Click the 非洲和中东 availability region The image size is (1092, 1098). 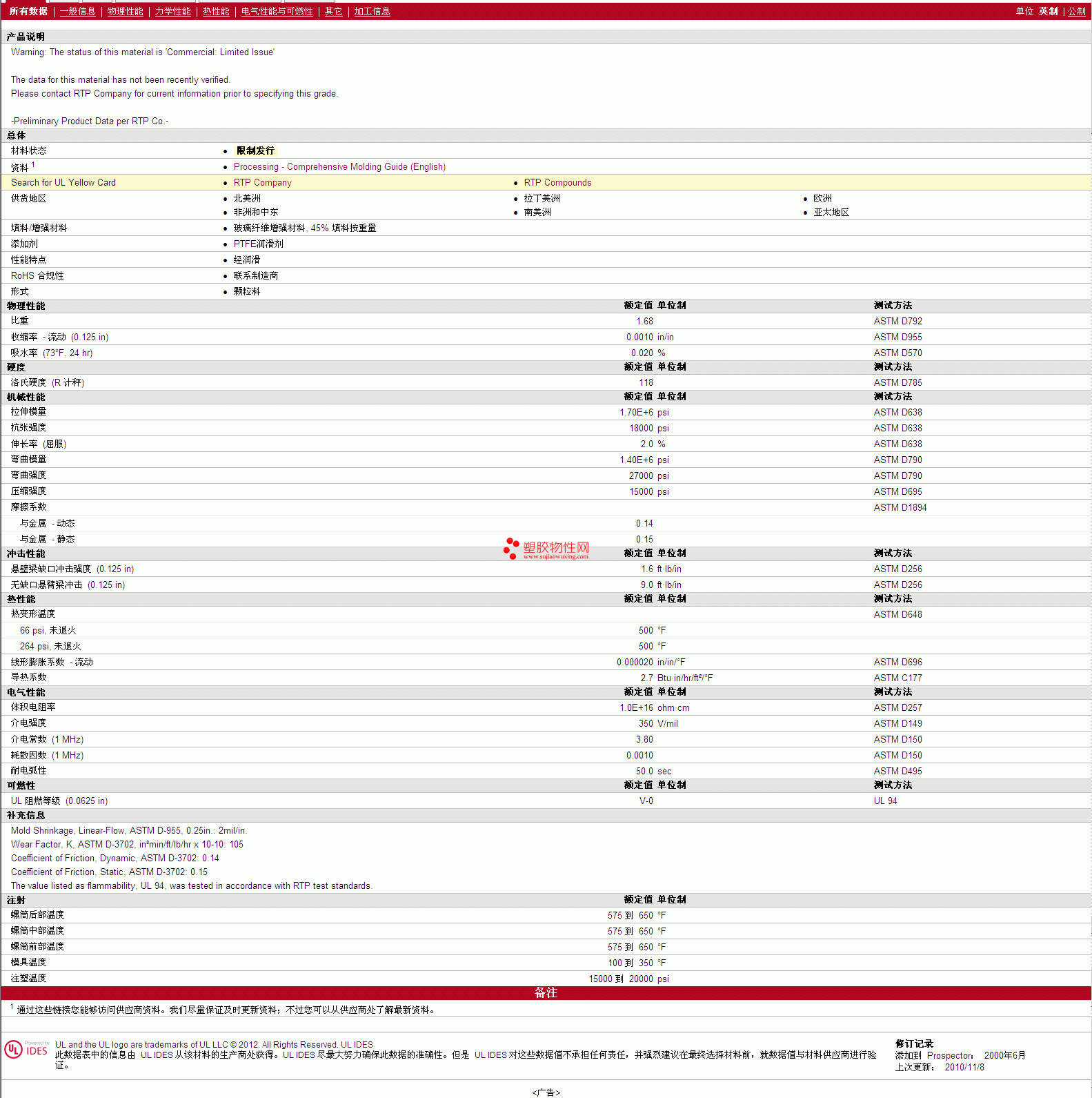tap(256, 212)
